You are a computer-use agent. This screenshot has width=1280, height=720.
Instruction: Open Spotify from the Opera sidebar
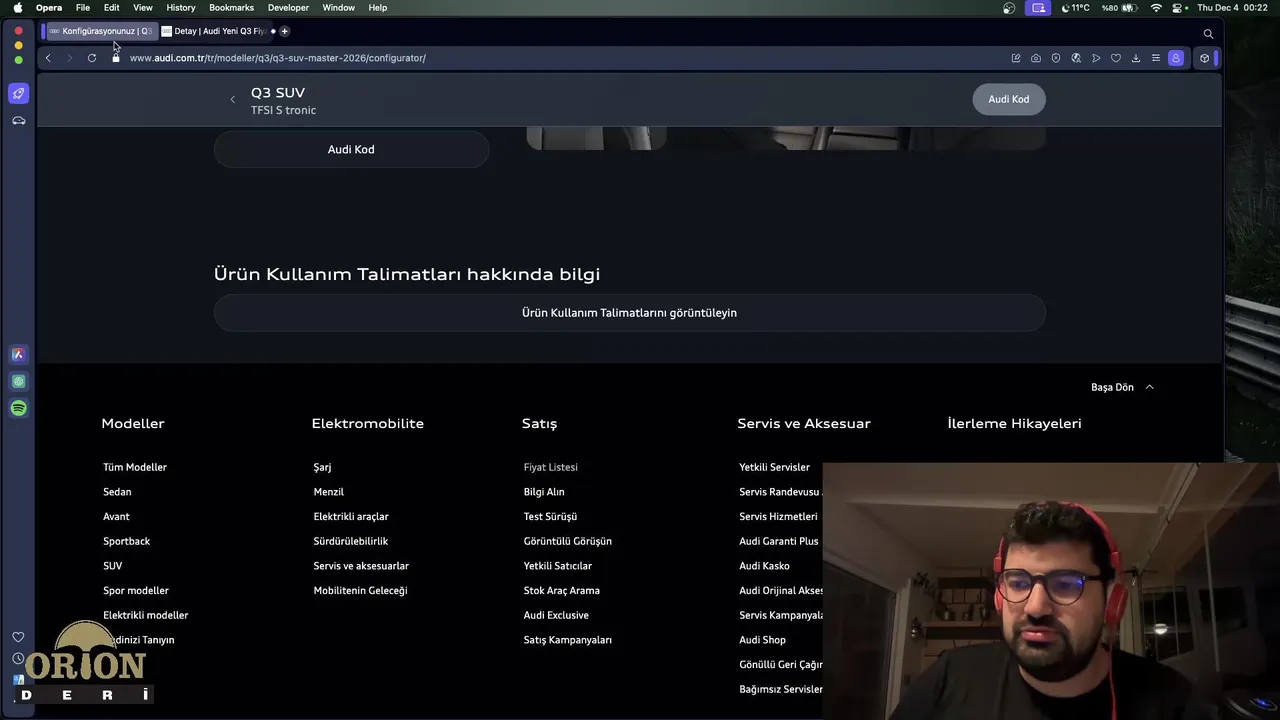(18, 408)
